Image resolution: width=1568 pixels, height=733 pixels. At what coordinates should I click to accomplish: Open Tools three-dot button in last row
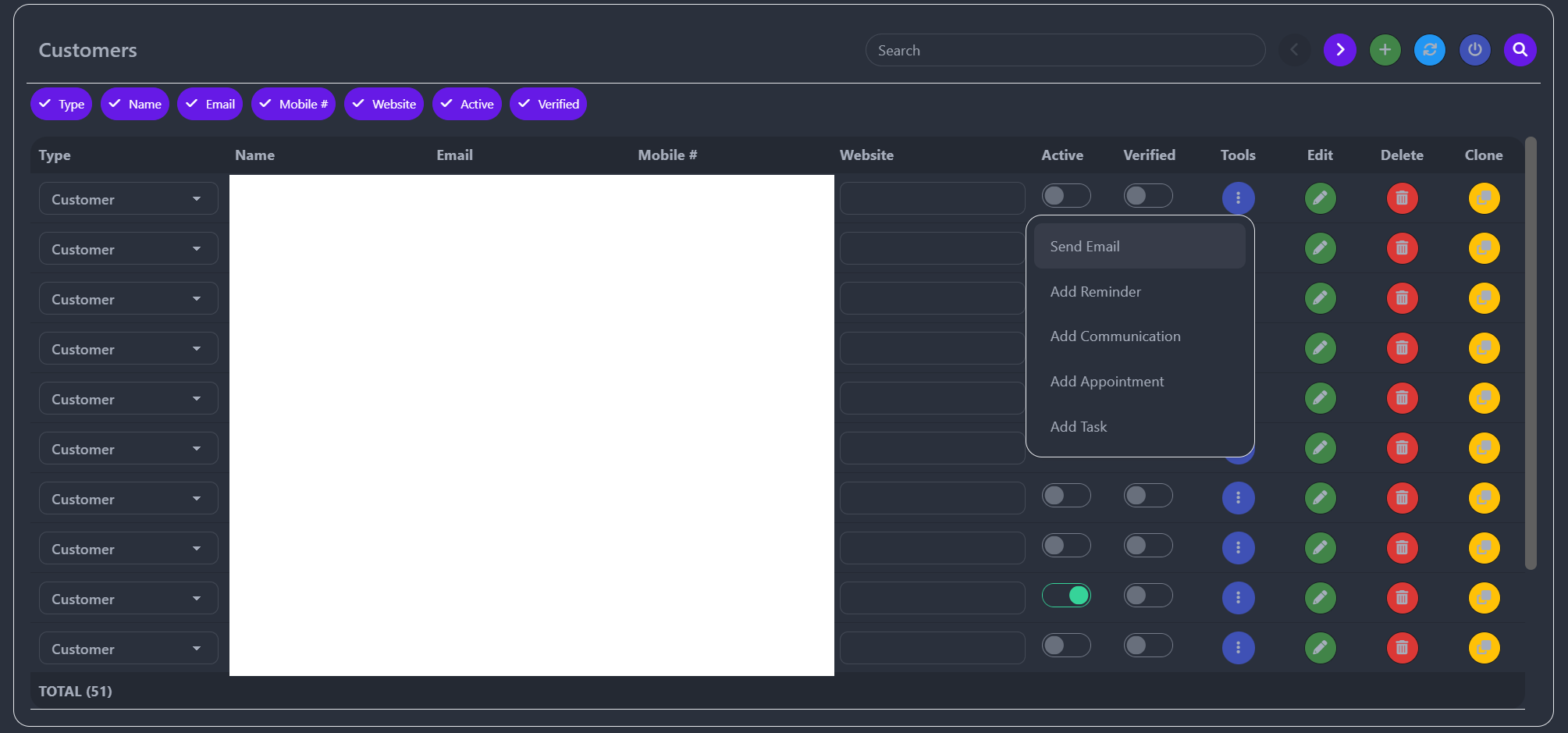(x=1238, y=648)
